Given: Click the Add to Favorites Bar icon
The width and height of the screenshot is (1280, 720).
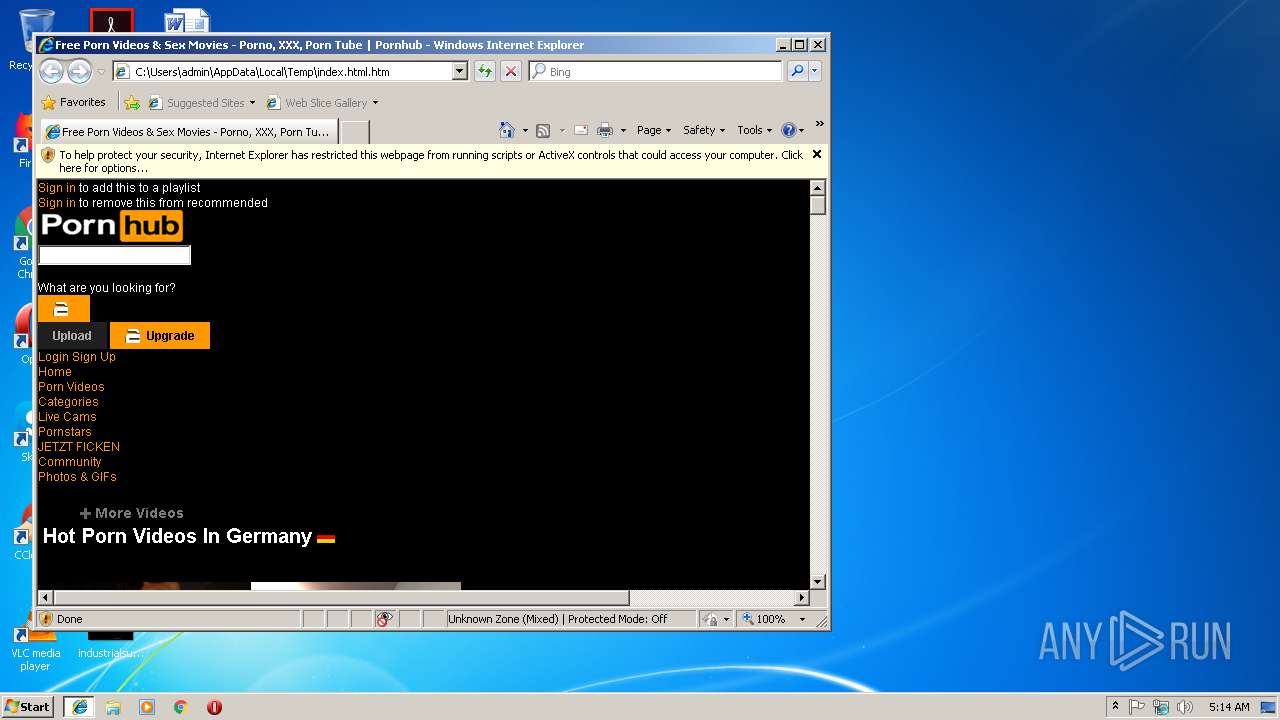Looking at the screenshot, I should point(132,102).
